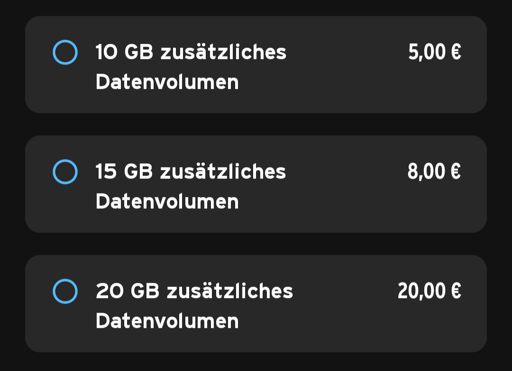This screenshot has width=512, height=371.
Task: Pick the blue circle beside the 8,00 € offer
Action: (65, 172)
